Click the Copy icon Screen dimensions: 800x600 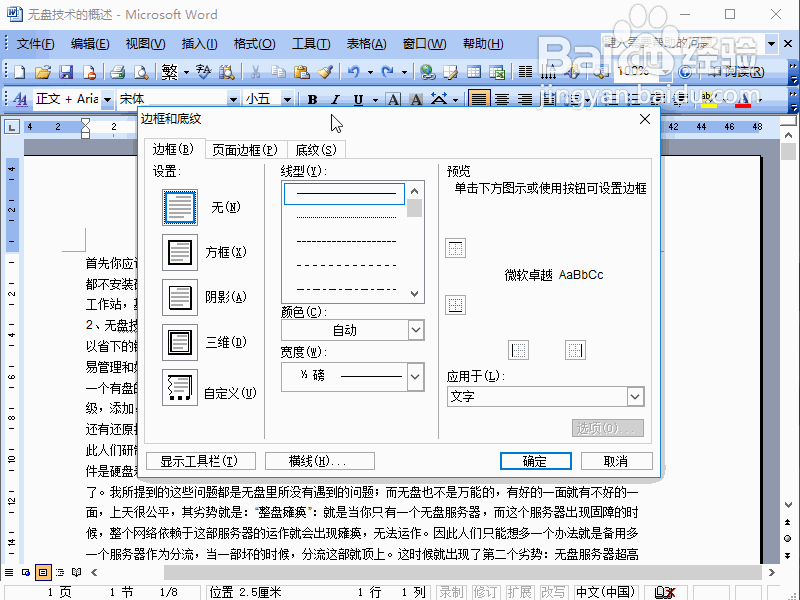pyautogui.click(x=278, y=72)
